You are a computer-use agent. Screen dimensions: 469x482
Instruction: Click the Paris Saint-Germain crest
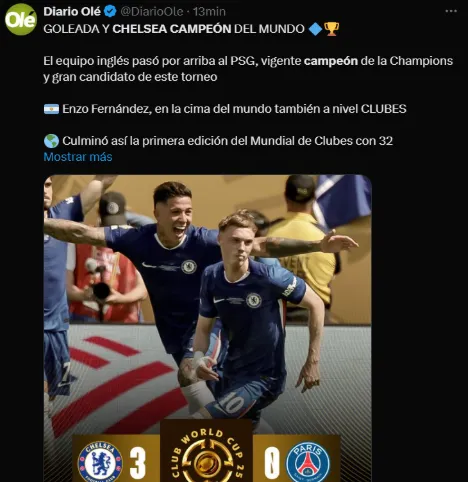point(308,462)
